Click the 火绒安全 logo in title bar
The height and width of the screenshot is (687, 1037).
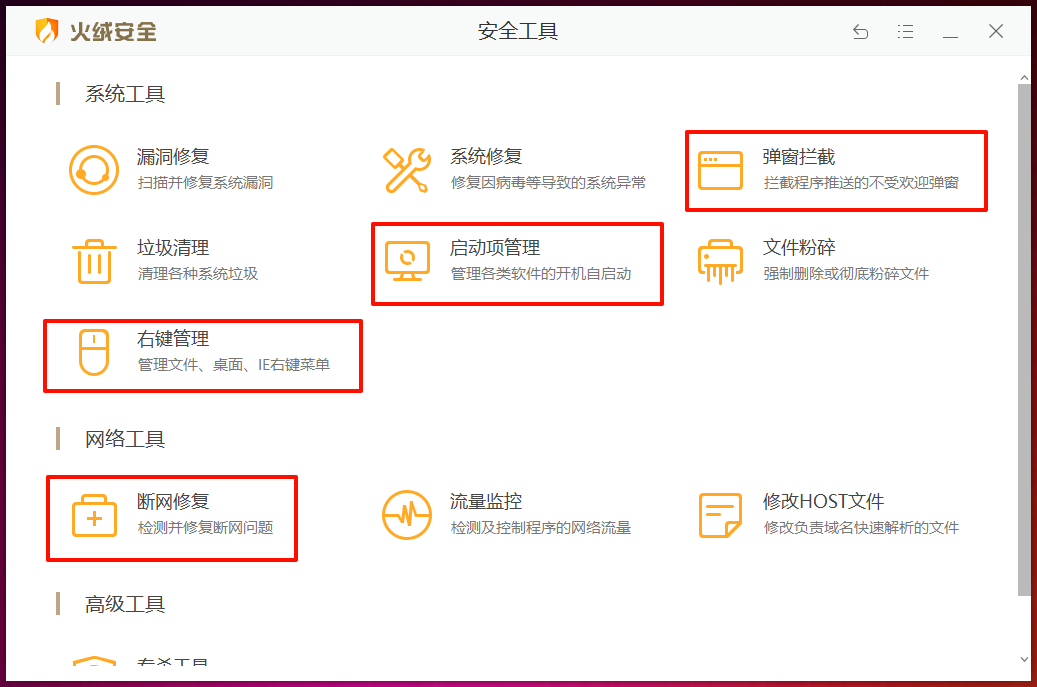tap(96, 31)
